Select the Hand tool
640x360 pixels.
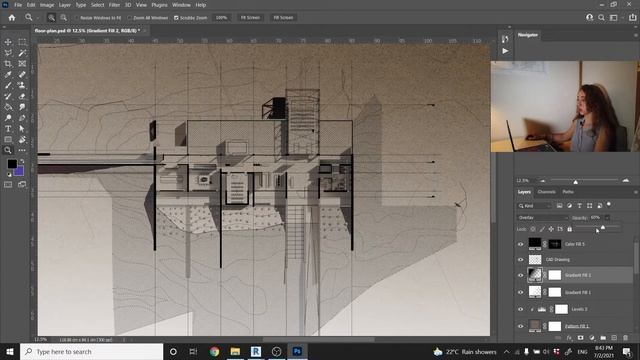[22, 140]
